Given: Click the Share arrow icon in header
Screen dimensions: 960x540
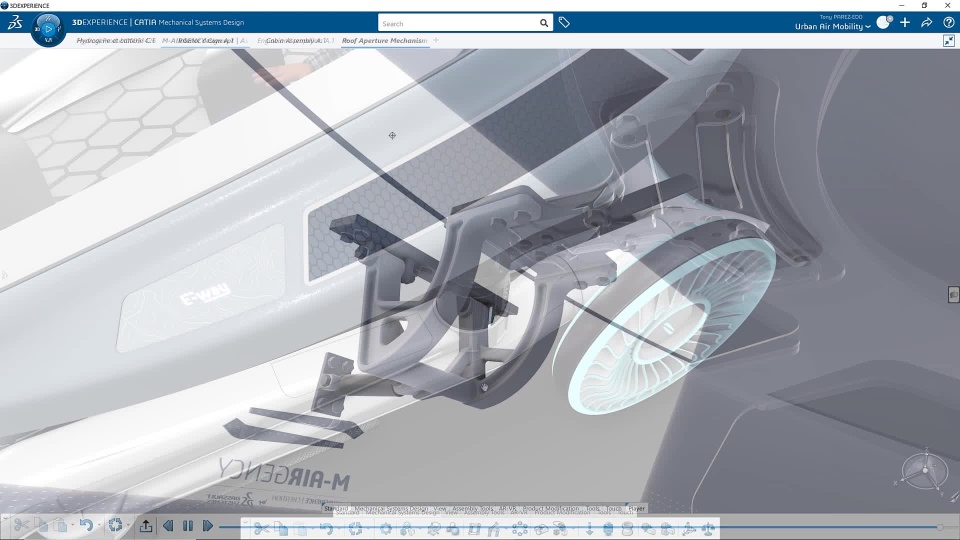Looking at the screenshot, I should 926,23.
